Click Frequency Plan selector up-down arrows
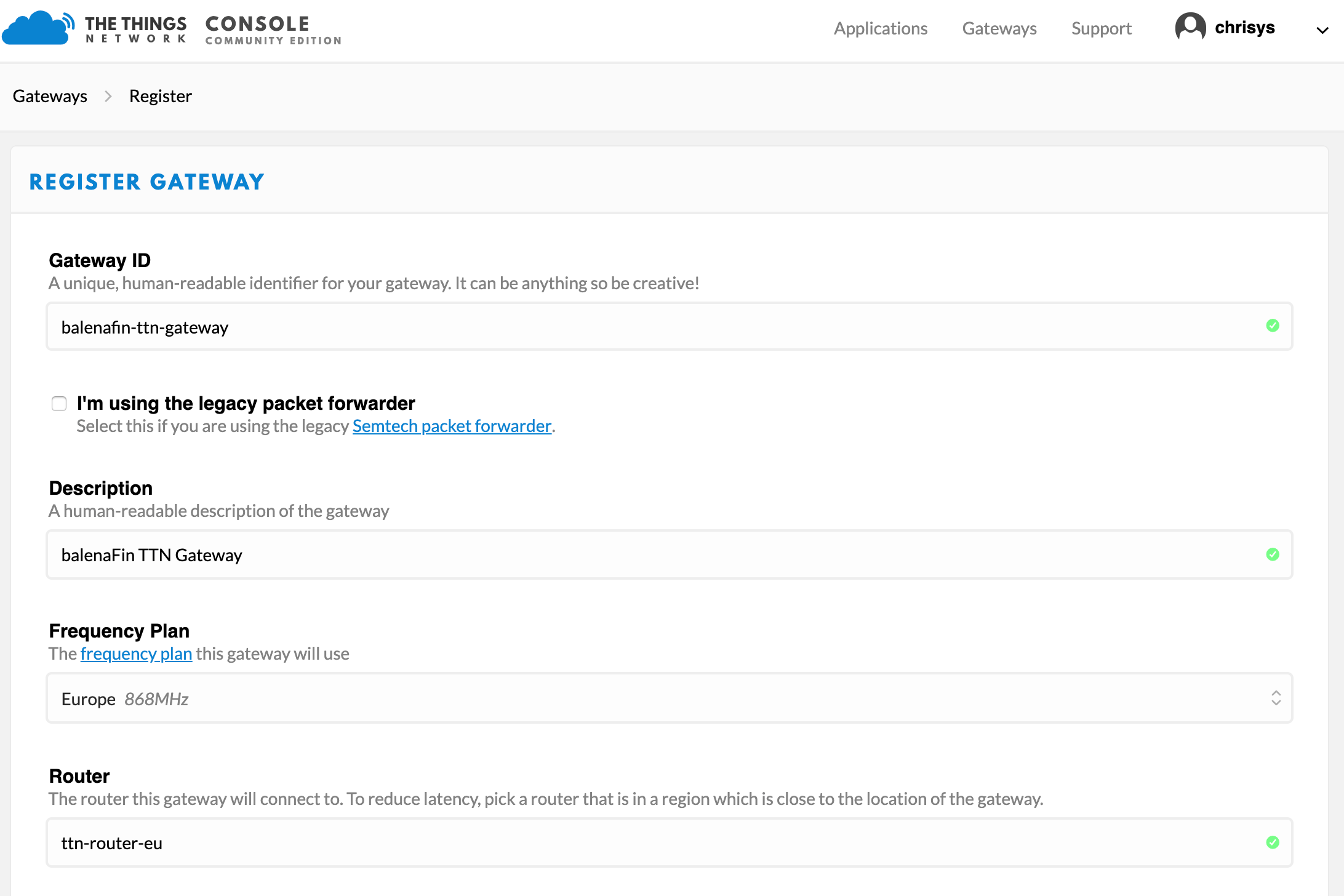 (x=1276, y=698)
